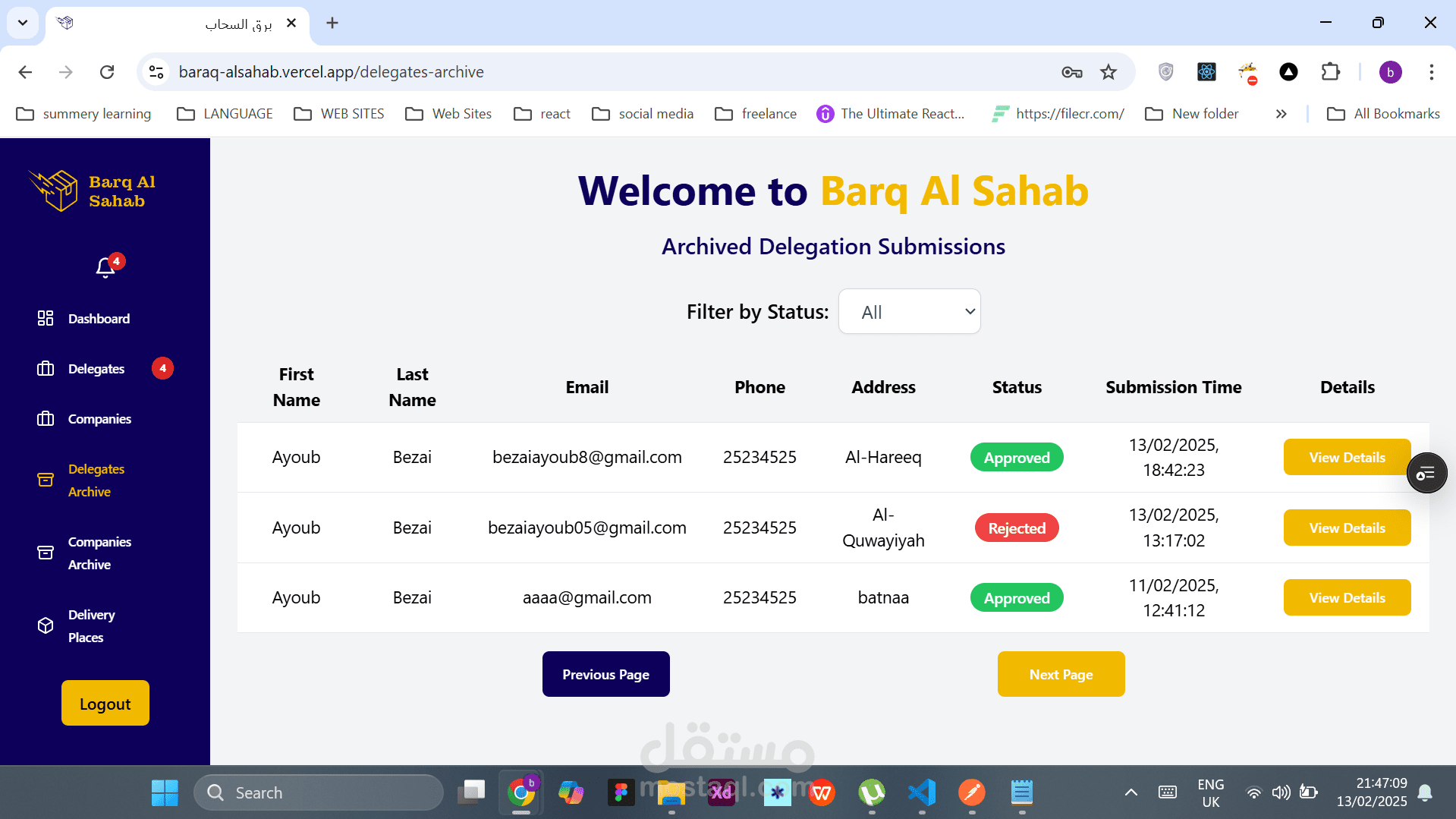Click the Submission Time column header
This screenshot has width=1456, height=819.
click(1174, 387)
